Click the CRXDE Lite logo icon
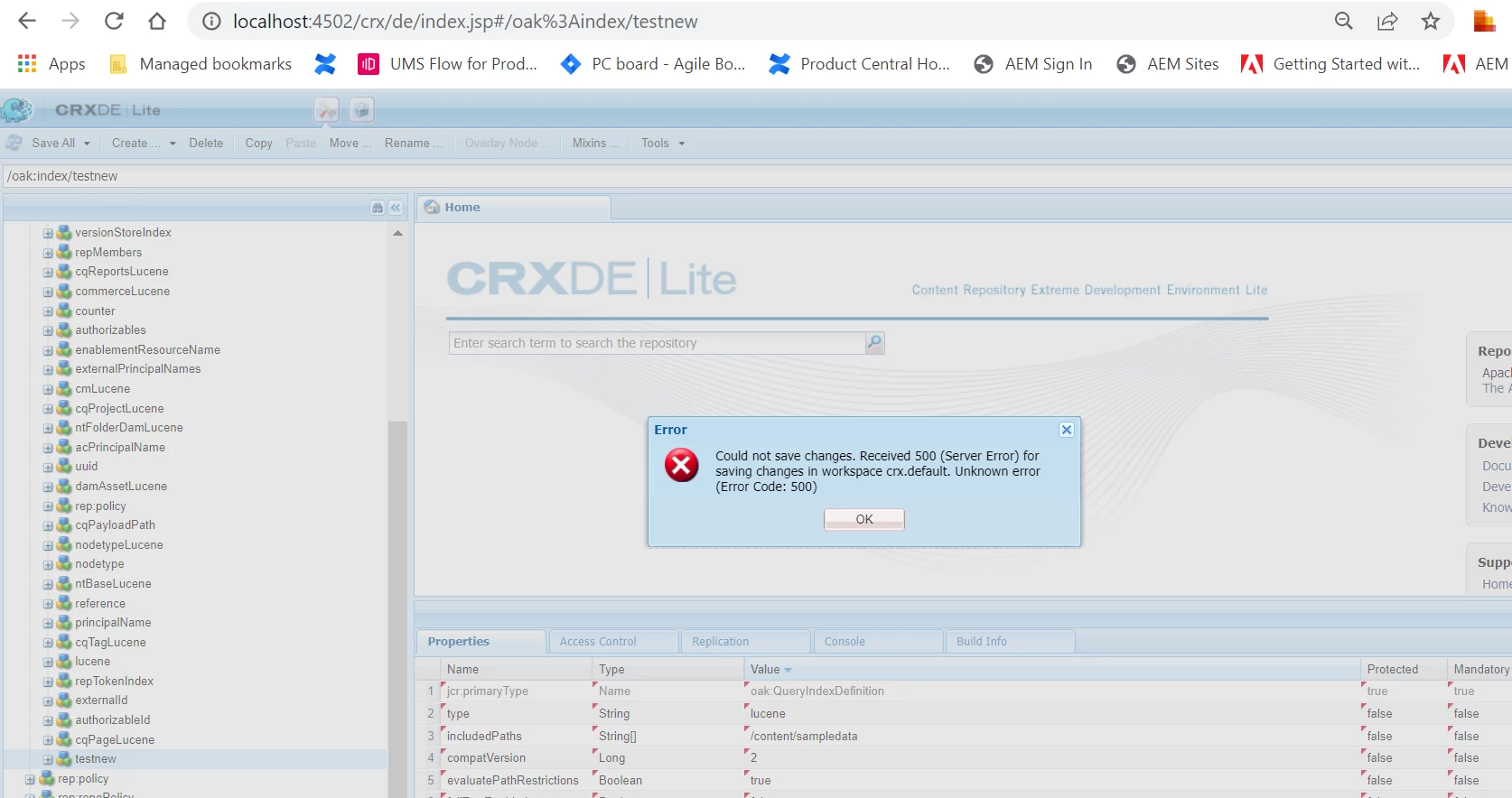The width and height of the screenshot is (1512, 798). pyautogui.click(x=17, y=110)
